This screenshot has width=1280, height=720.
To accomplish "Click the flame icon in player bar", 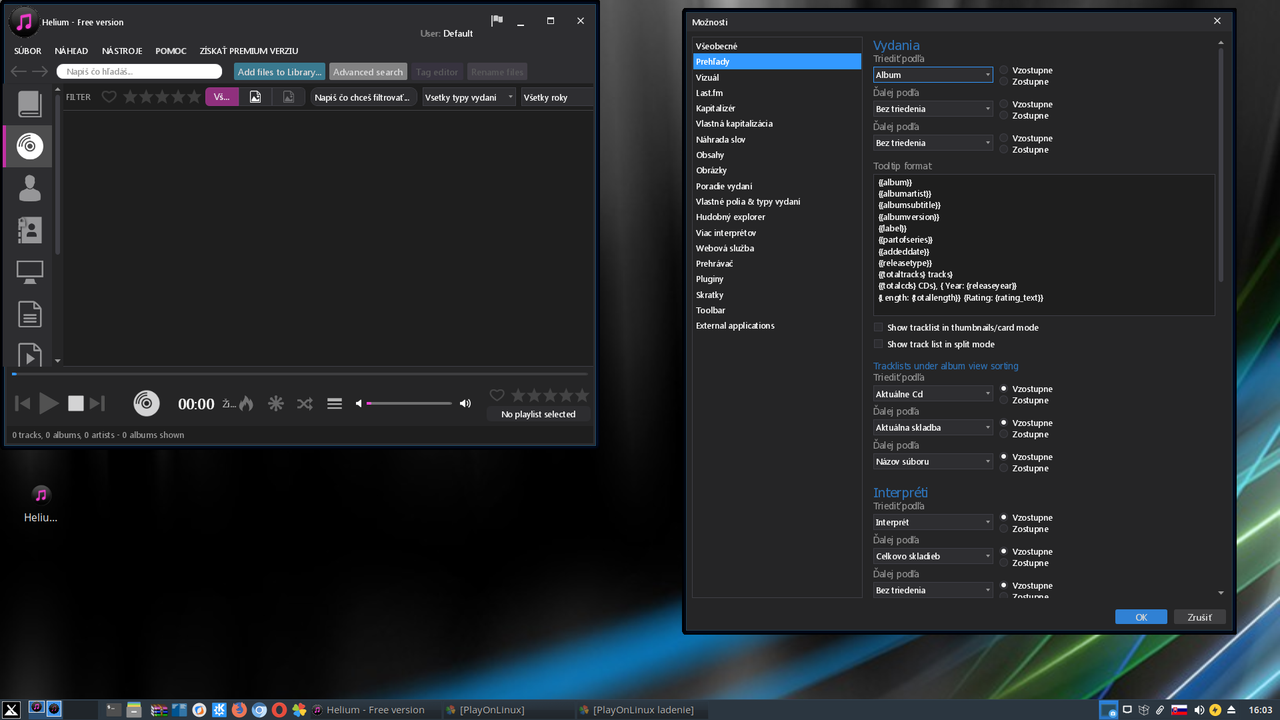I will pos(246,404).
